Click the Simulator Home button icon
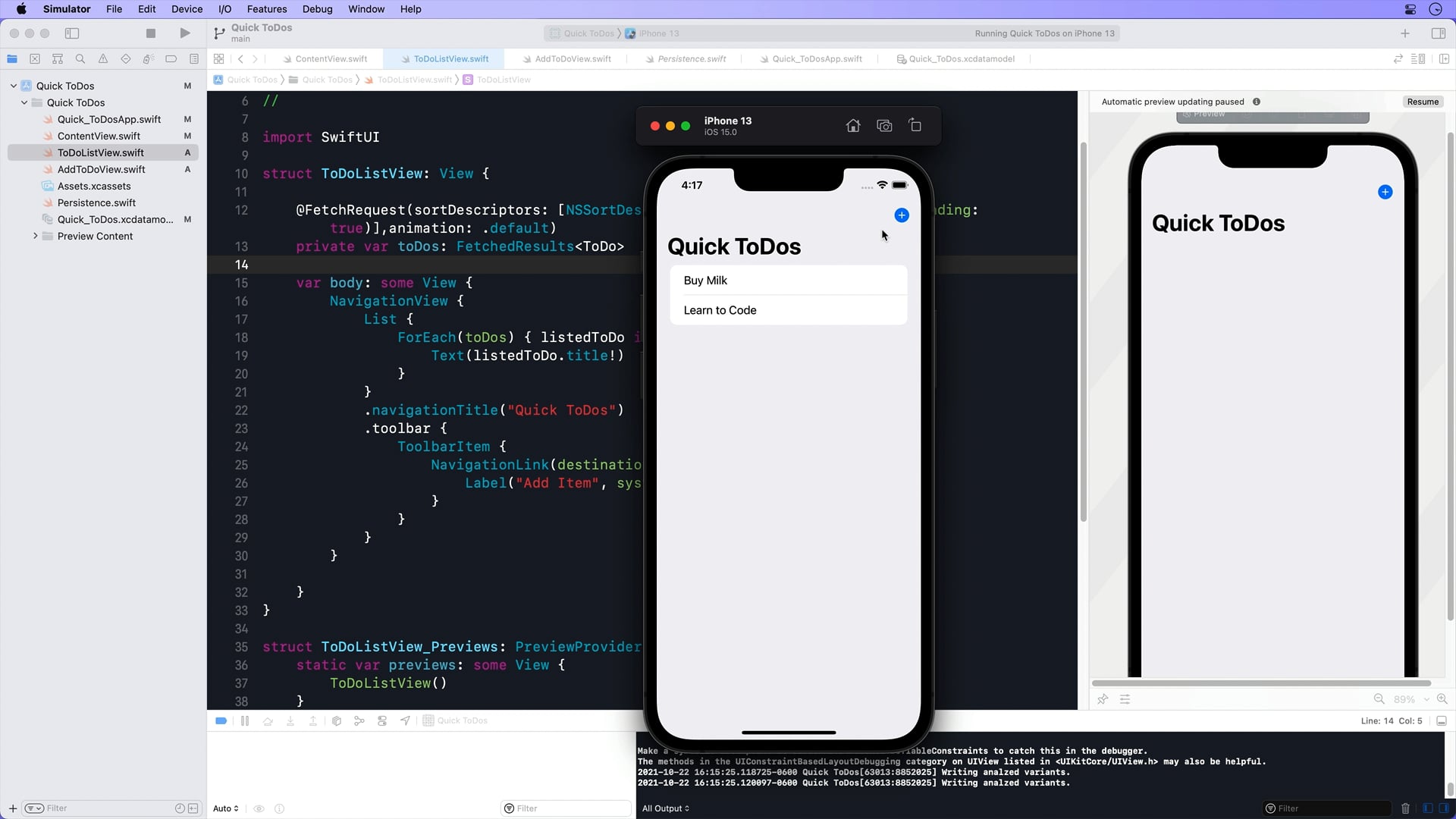Viewport: 1456px width, 819px height. [x=853, y=126]
